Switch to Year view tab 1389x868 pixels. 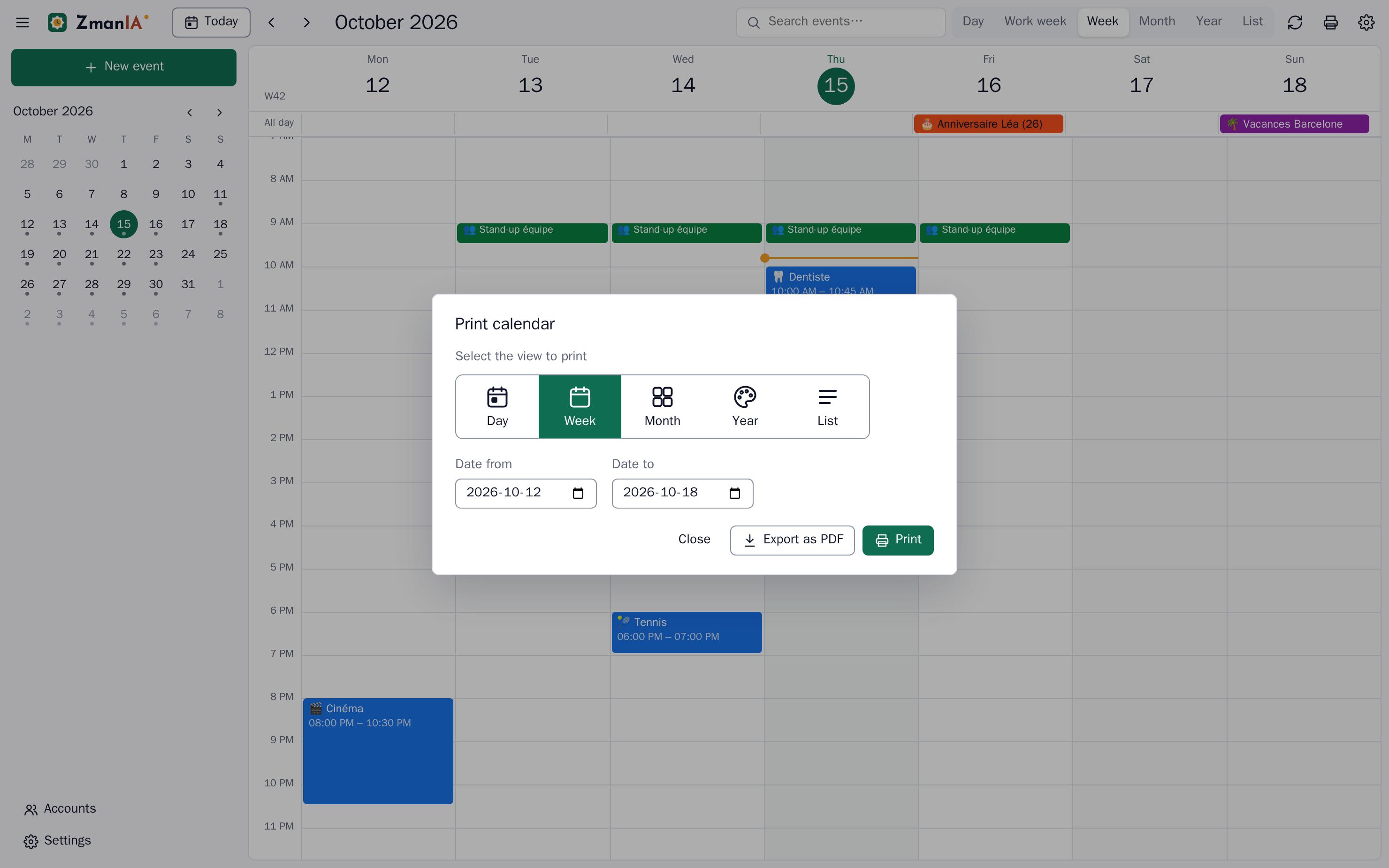1208,22
